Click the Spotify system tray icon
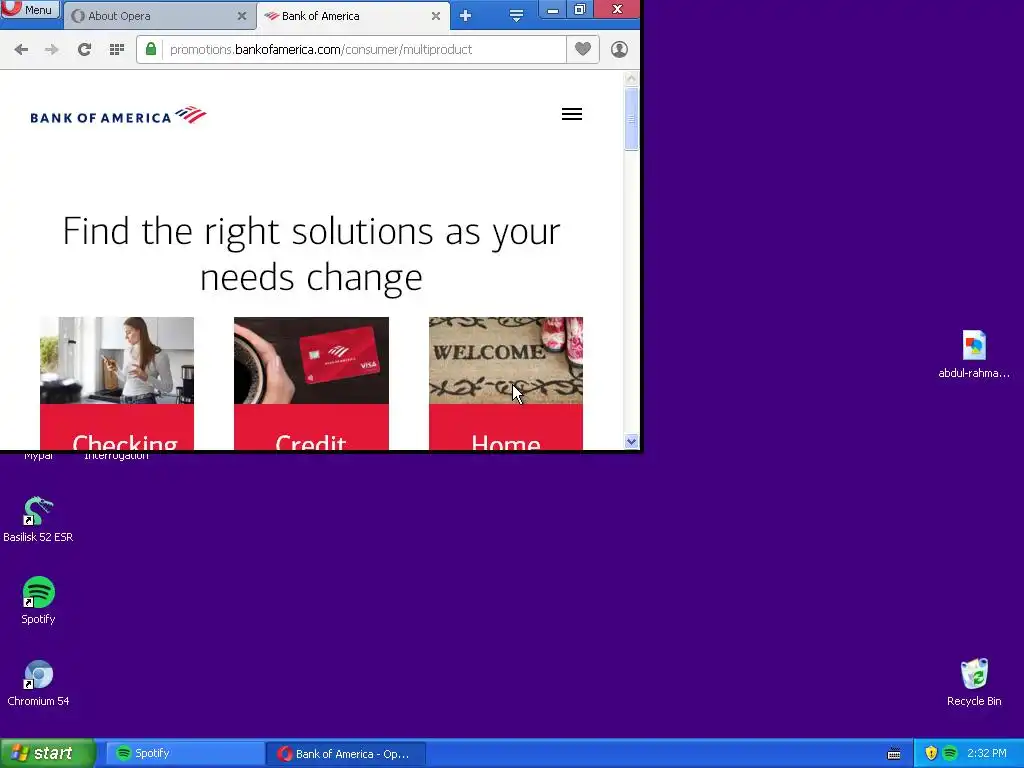The image size is (1024, 768). 950,754
